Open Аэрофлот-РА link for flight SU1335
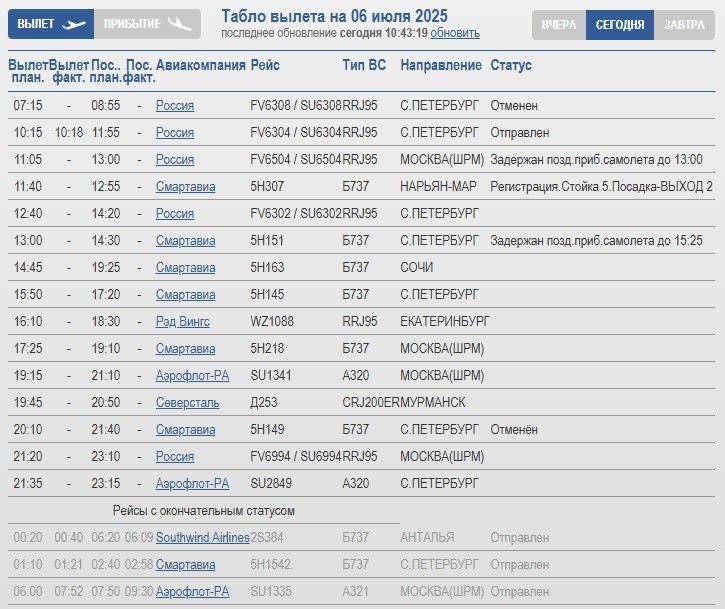 192,591
